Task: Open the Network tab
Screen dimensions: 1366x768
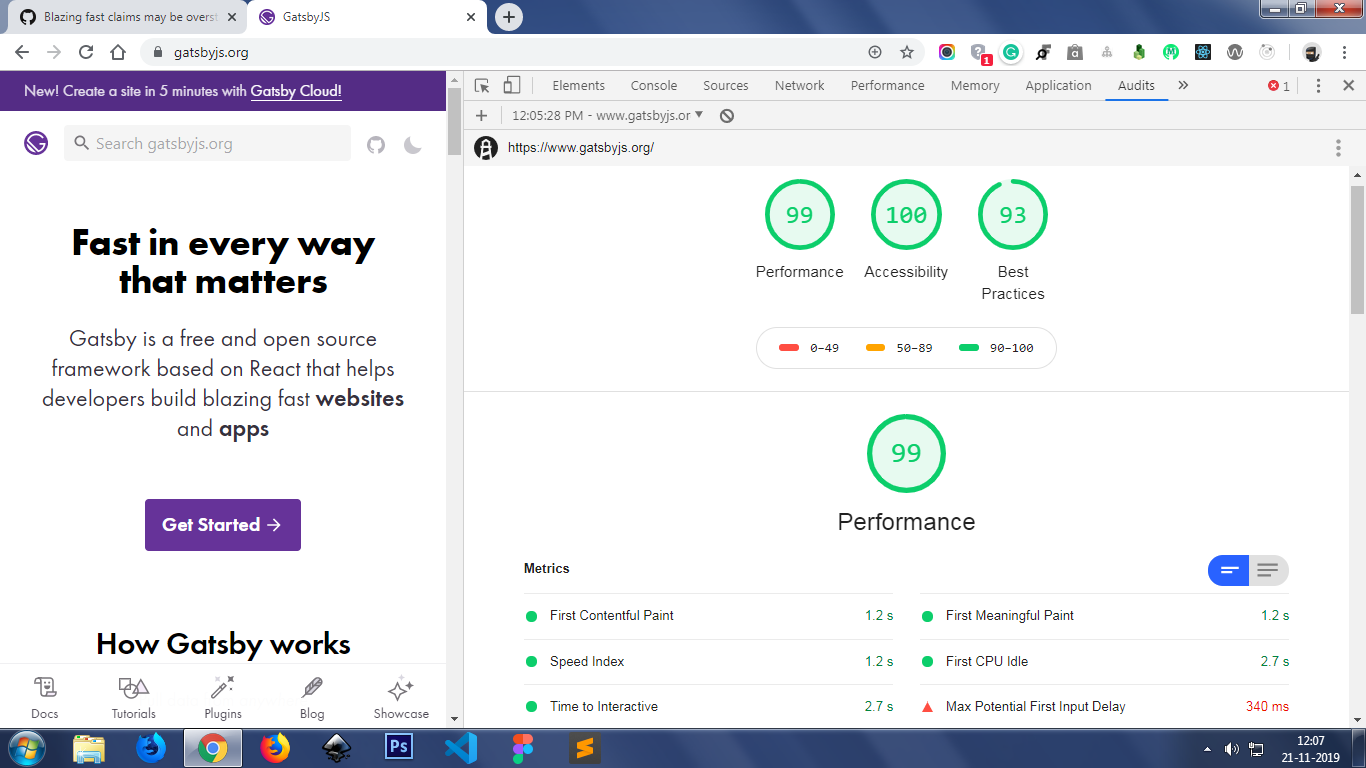Action: coord(800,86)
